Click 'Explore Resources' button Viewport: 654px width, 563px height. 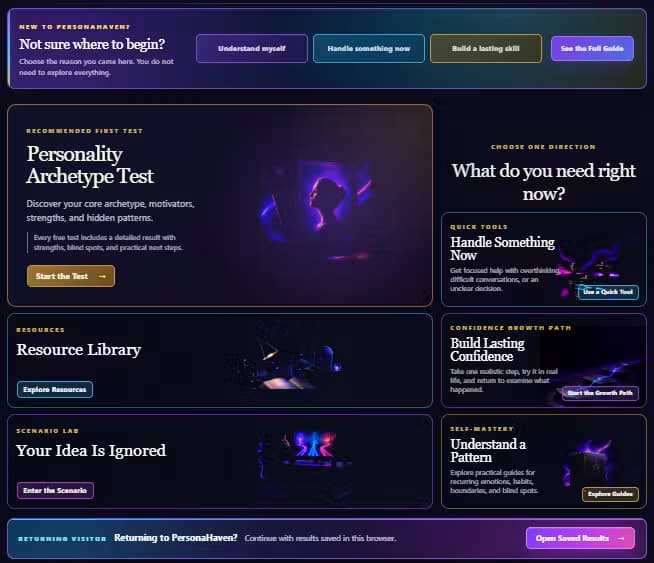click(x=55, y=389)
